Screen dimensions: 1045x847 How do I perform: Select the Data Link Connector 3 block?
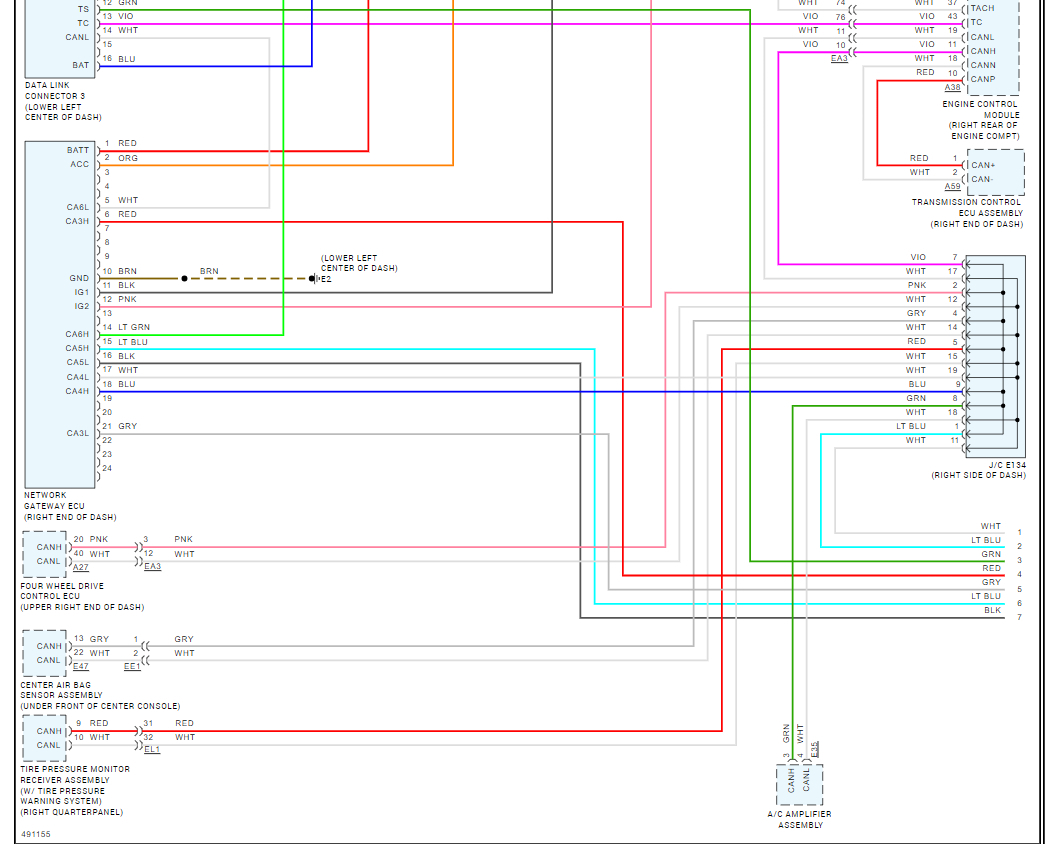60,39
